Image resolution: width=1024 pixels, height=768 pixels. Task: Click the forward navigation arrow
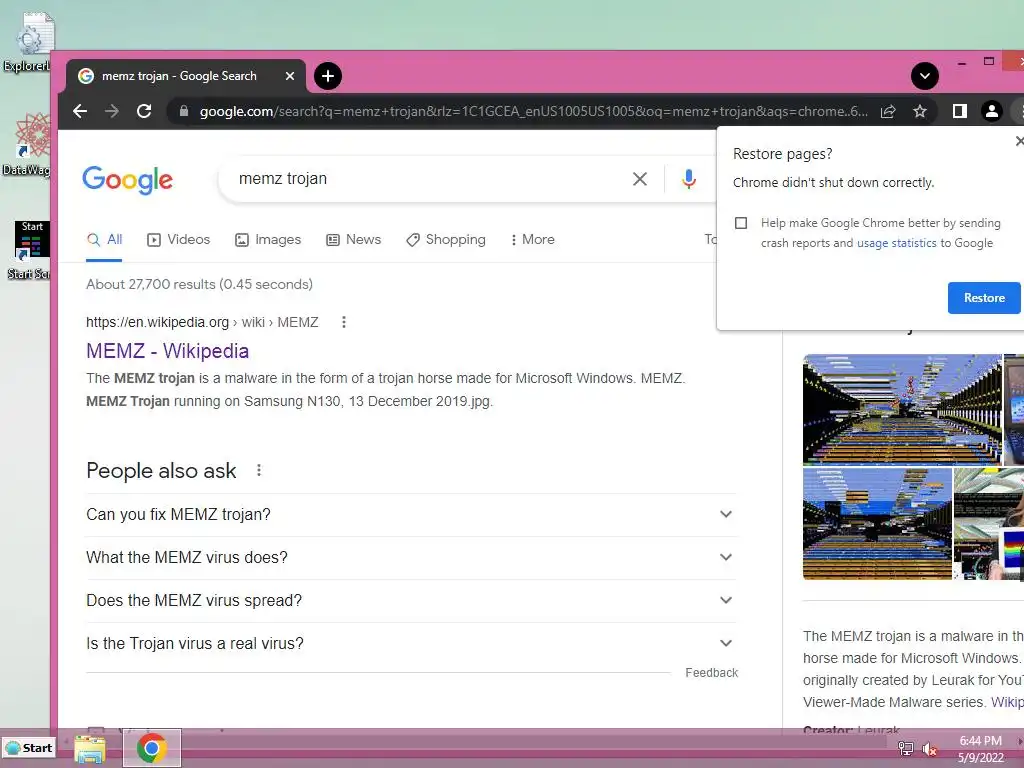point(112,111)
